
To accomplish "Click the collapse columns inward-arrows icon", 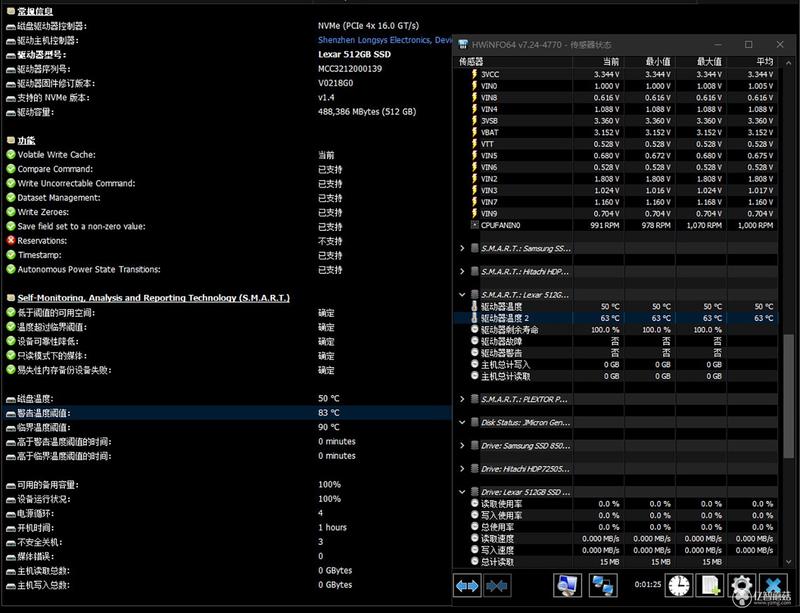I will coord(497,585).
